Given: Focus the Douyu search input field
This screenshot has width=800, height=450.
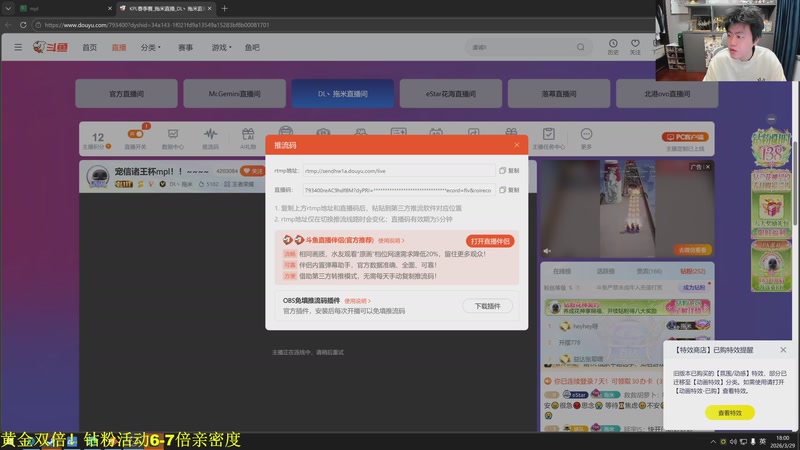Looking at the screenshot, I should tap(520, 47).
